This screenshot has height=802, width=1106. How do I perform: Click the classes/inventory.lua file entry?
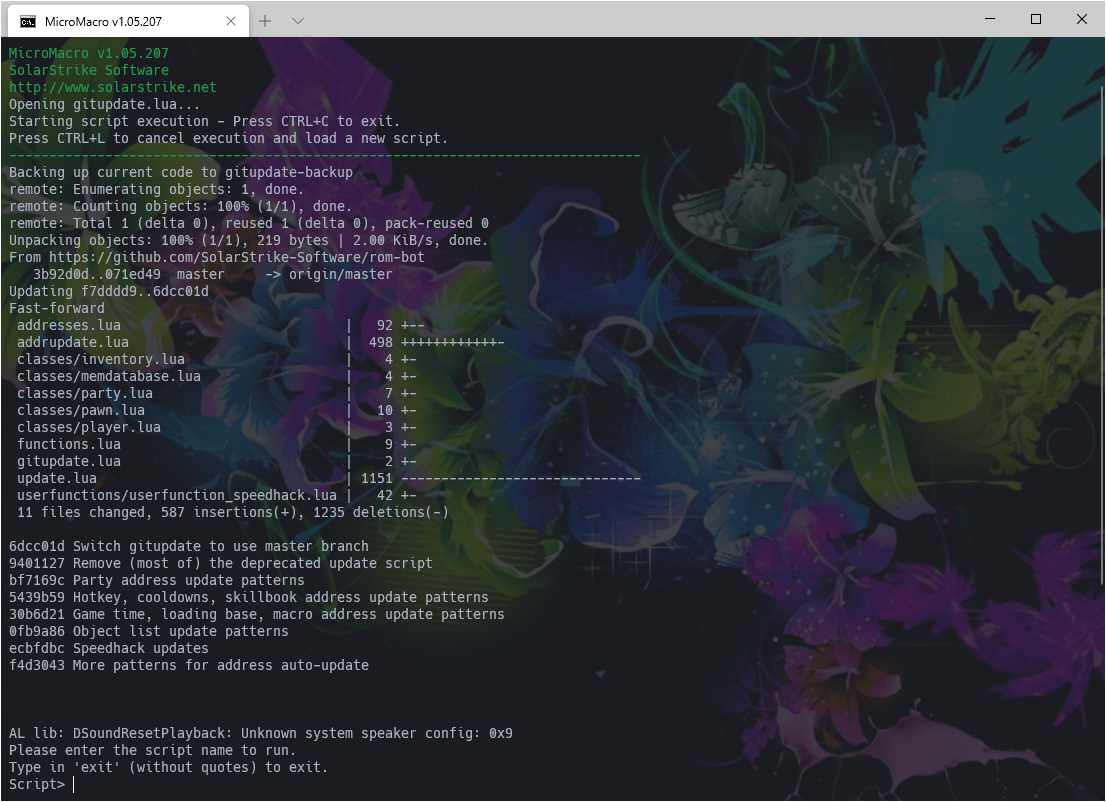[100, 359]
